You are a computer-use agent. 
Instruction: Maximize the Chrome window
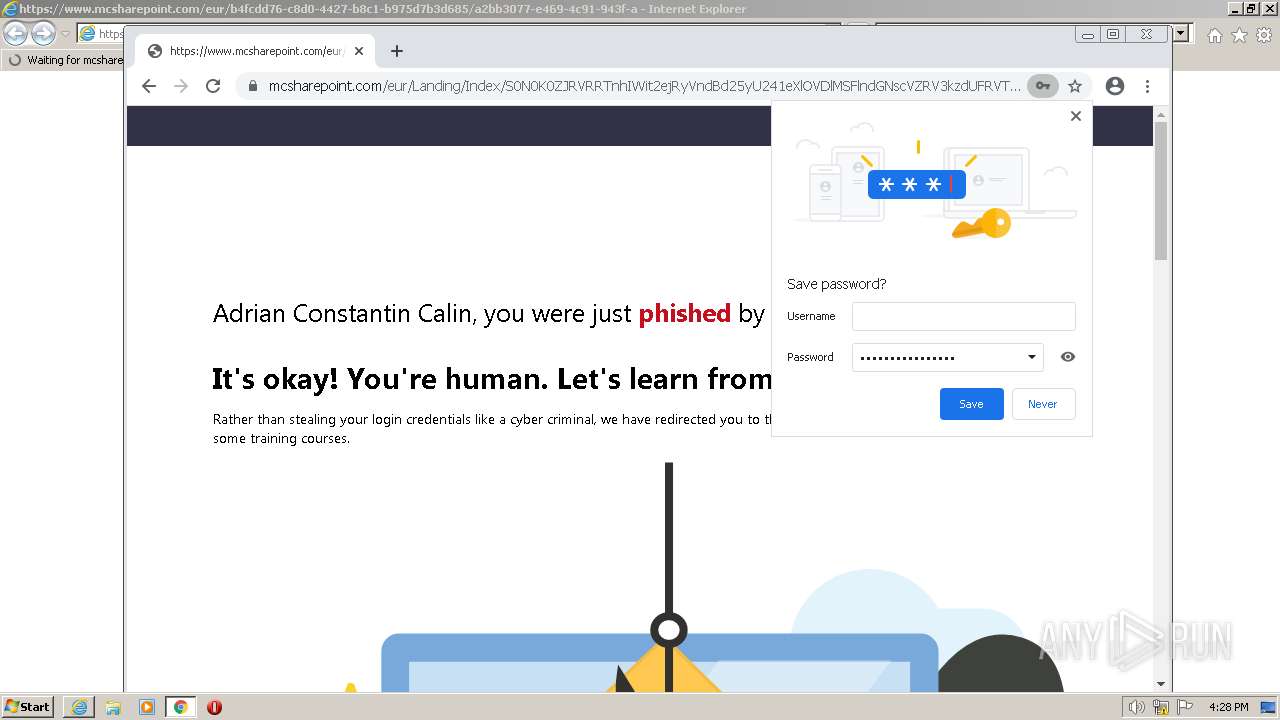pyautogui.click(x=1113, y=34)
